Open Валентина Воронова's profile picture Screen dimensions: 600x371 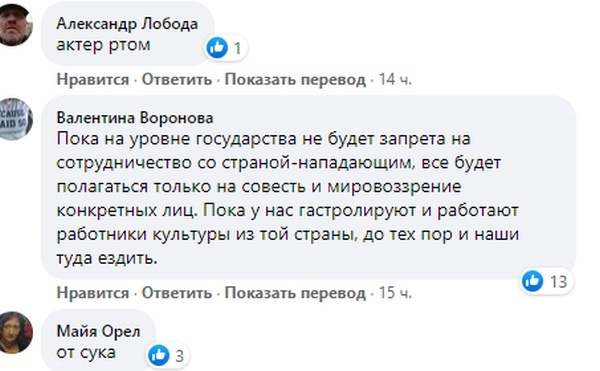(x=15, y=119)
